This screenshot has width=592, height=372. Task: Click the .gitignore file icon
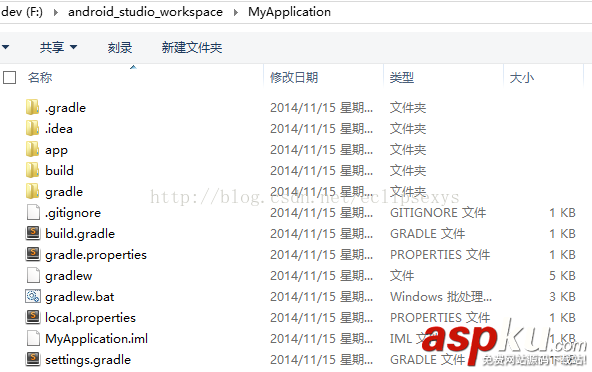[x=33, y=212]
